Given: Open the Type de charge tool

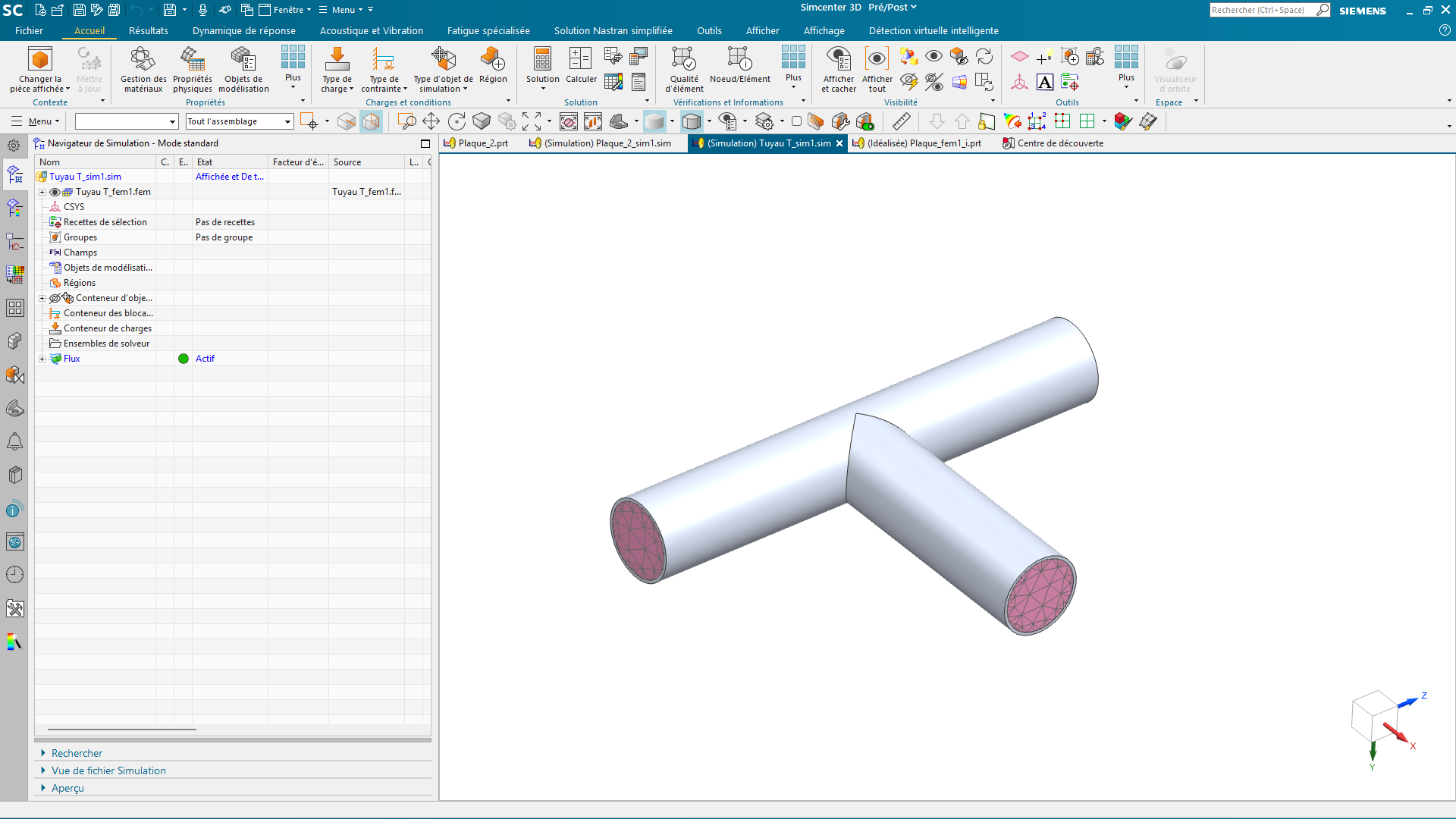Looking at the screenshot, I should pyautogui.click(x=337, y=69).
